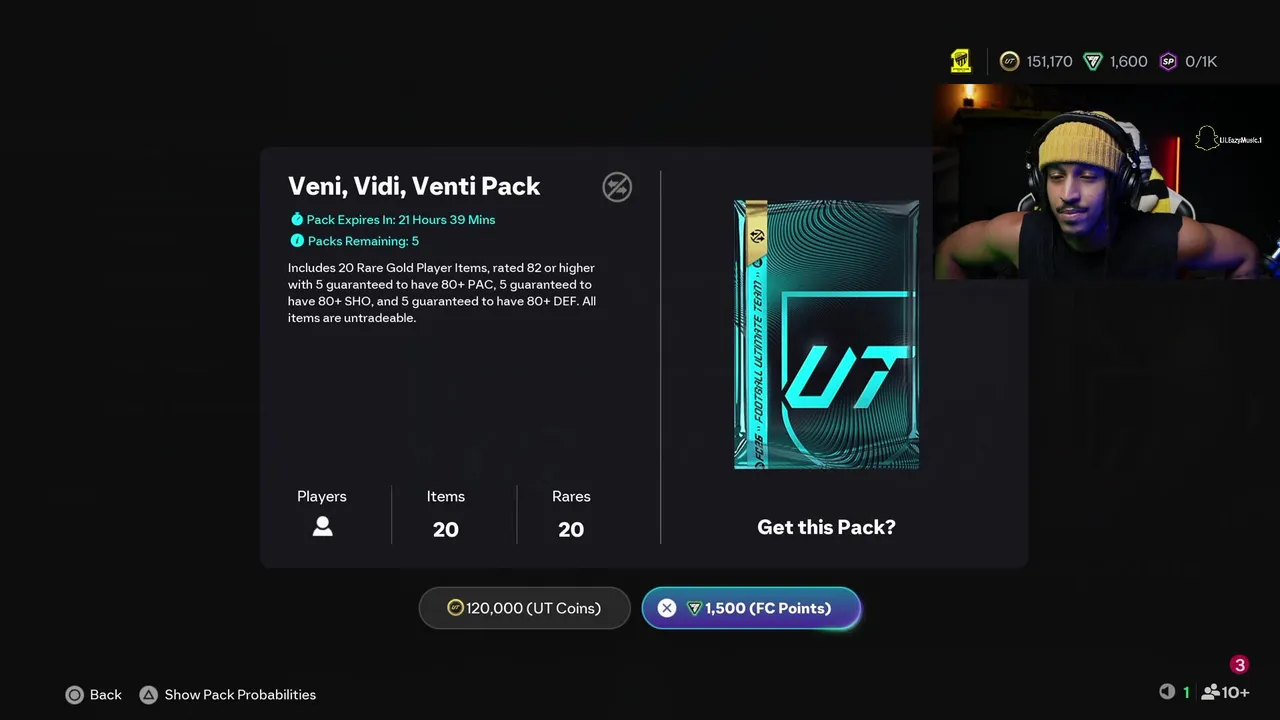
Task: Buy the pack for 120,000 UT Coins
Action: point(524,608)
